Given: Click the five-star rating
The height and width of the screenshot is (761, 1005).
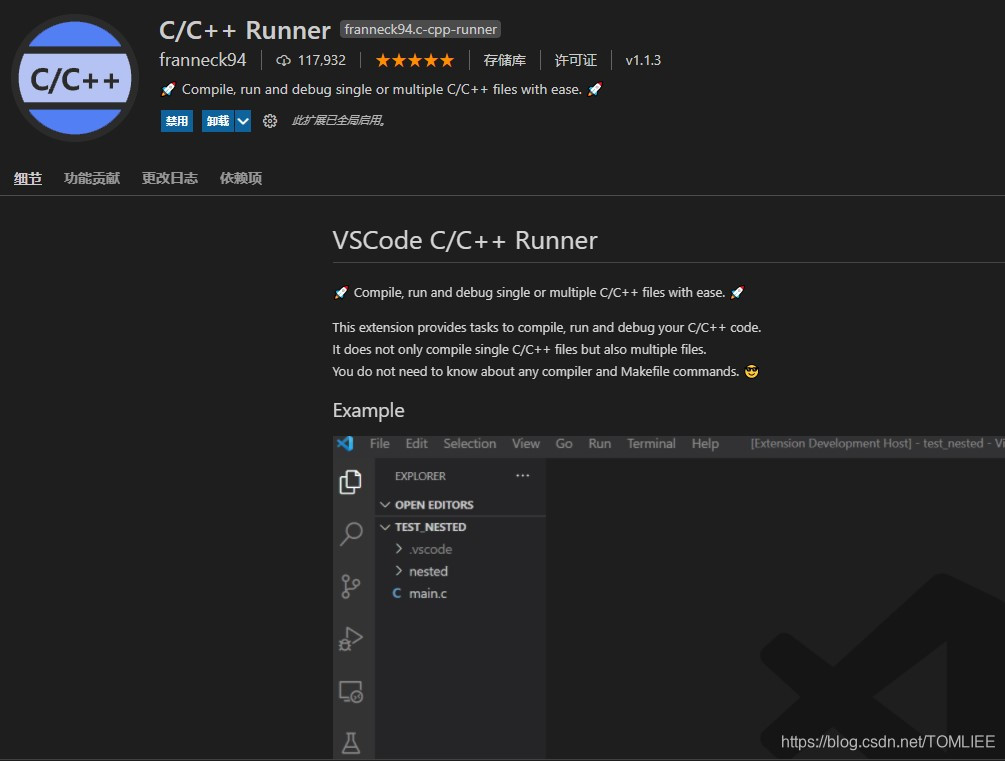Looking at the screenshot, I should (x=415, y=60).
